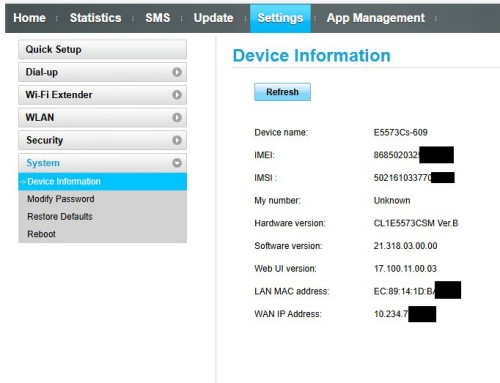
Task: Click the Device Information page heading
Action: click(312, 55)
